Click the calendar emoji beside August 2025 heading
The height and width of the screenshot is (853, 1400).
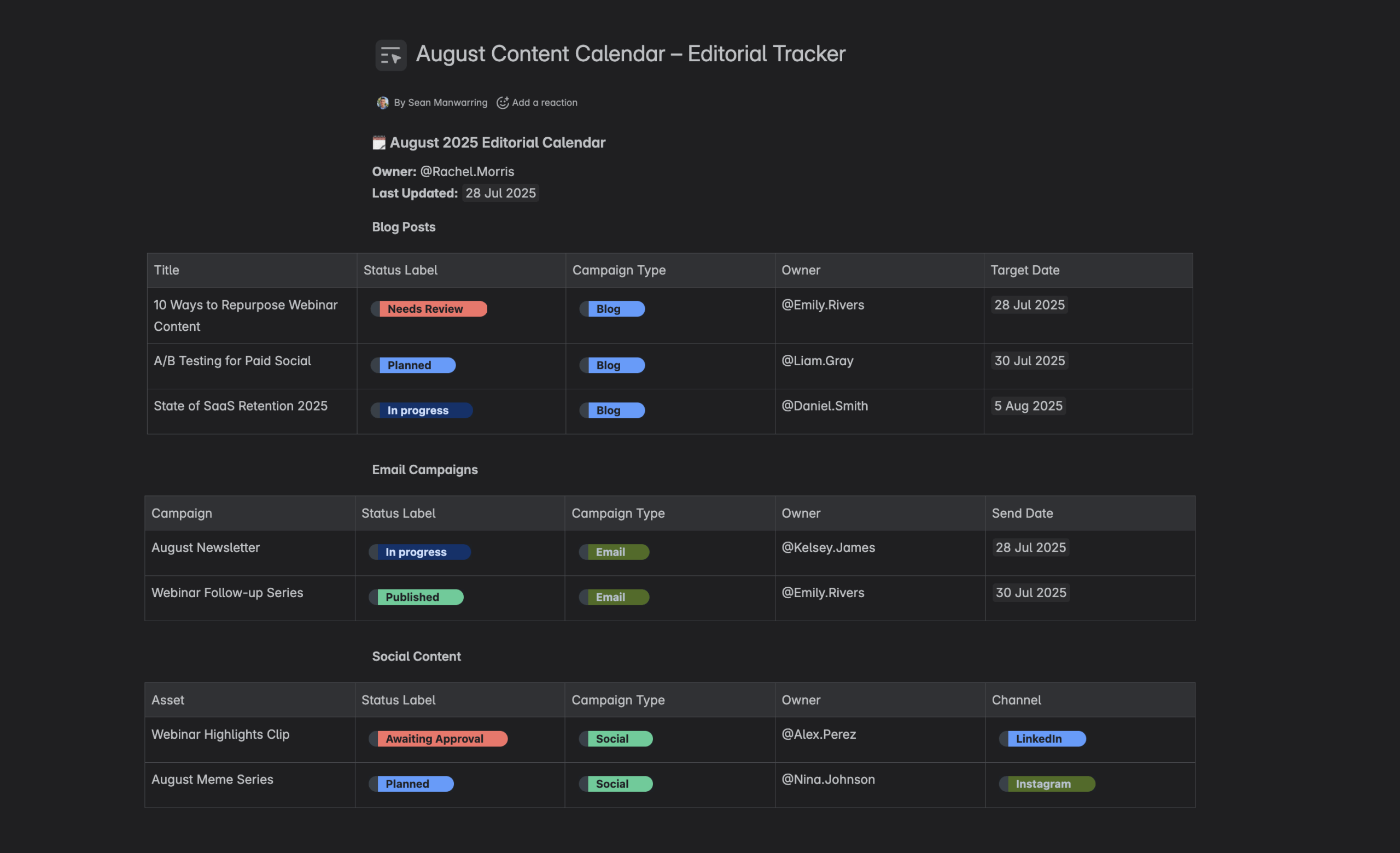378,143
